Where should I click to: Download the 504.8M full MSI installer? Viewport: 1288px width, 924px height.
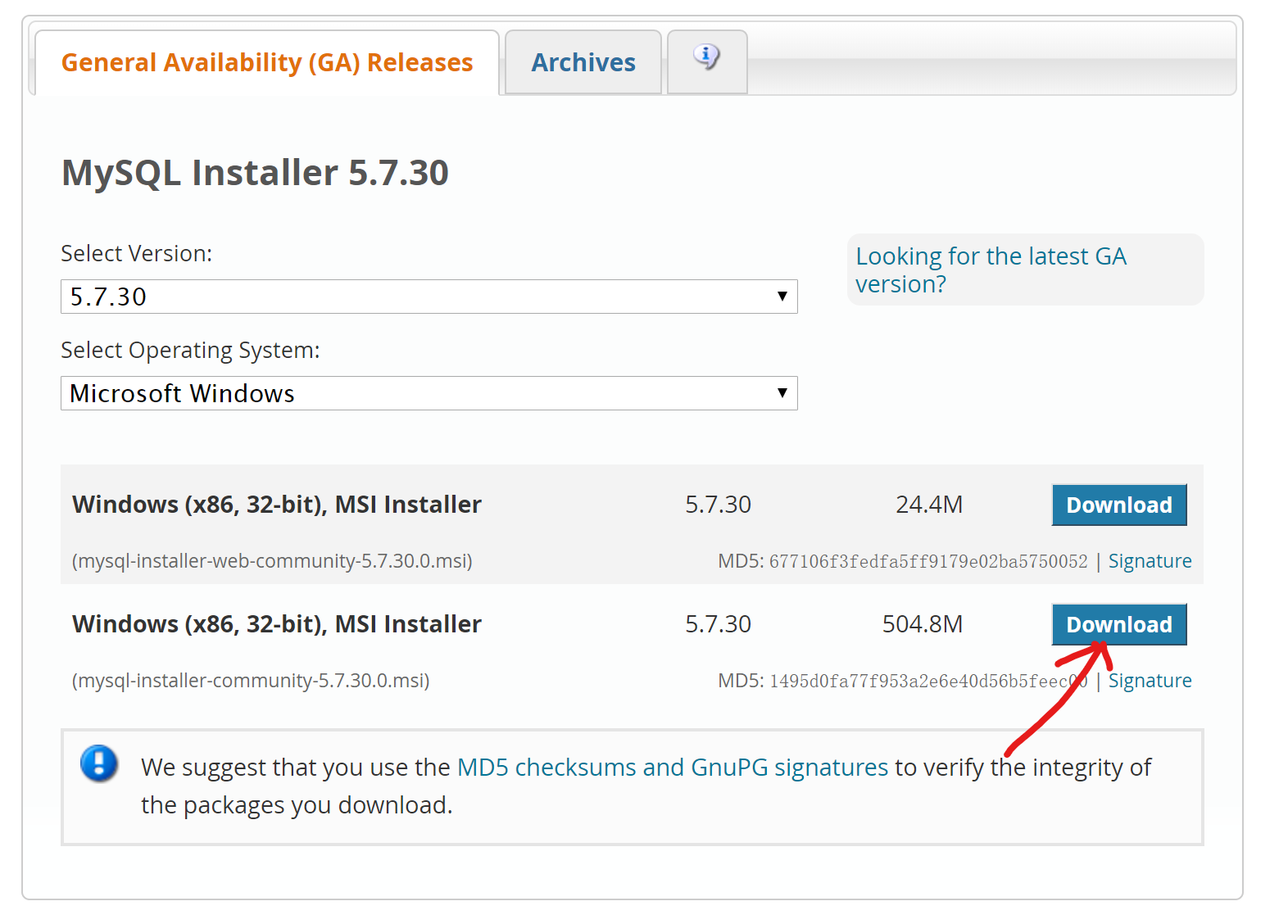(1119, 624)
